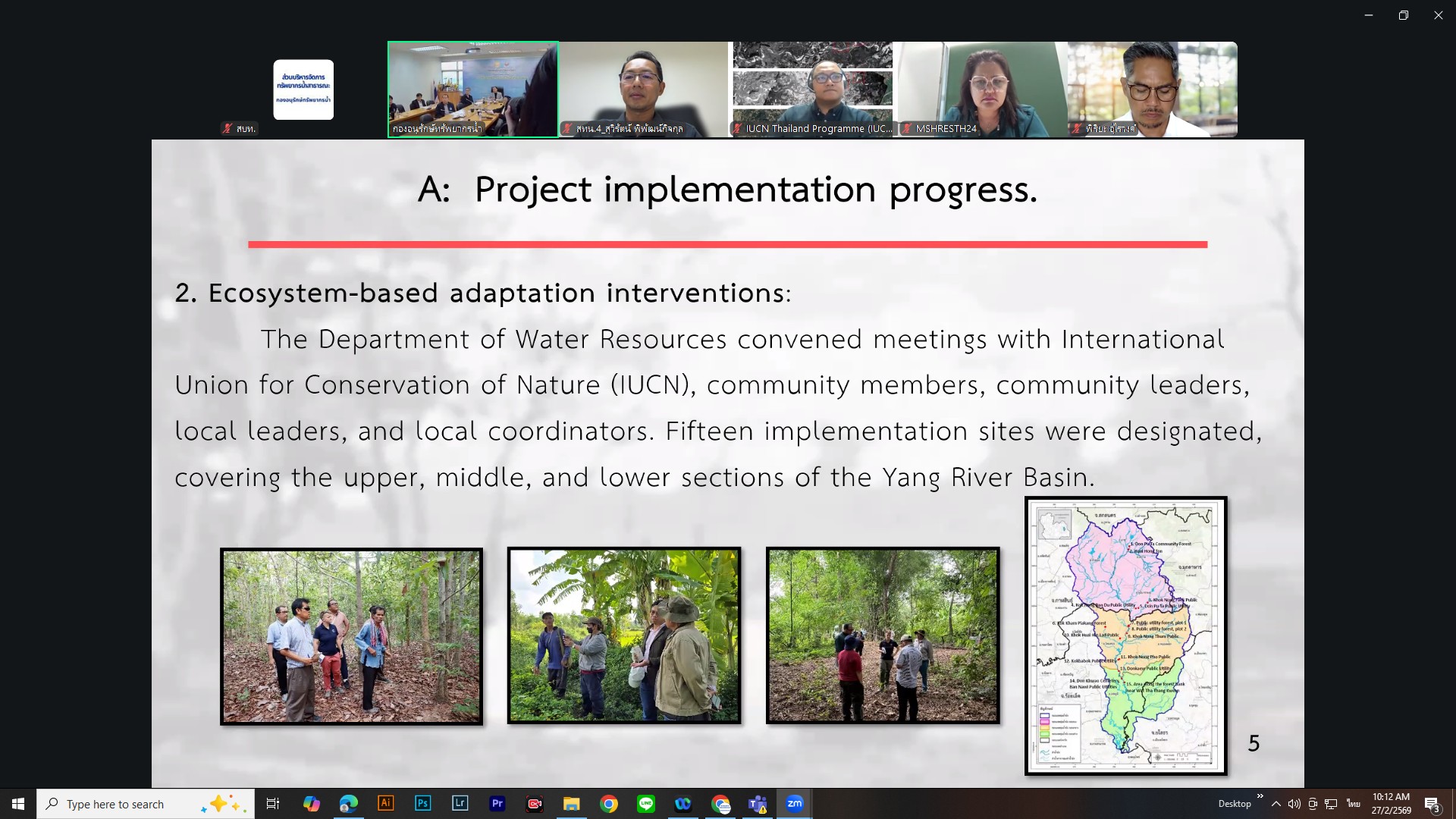Viewport: 1456px width, 819px height.
Task: Expand the hidden tray icons chevron
Action: click(1276, 804)
